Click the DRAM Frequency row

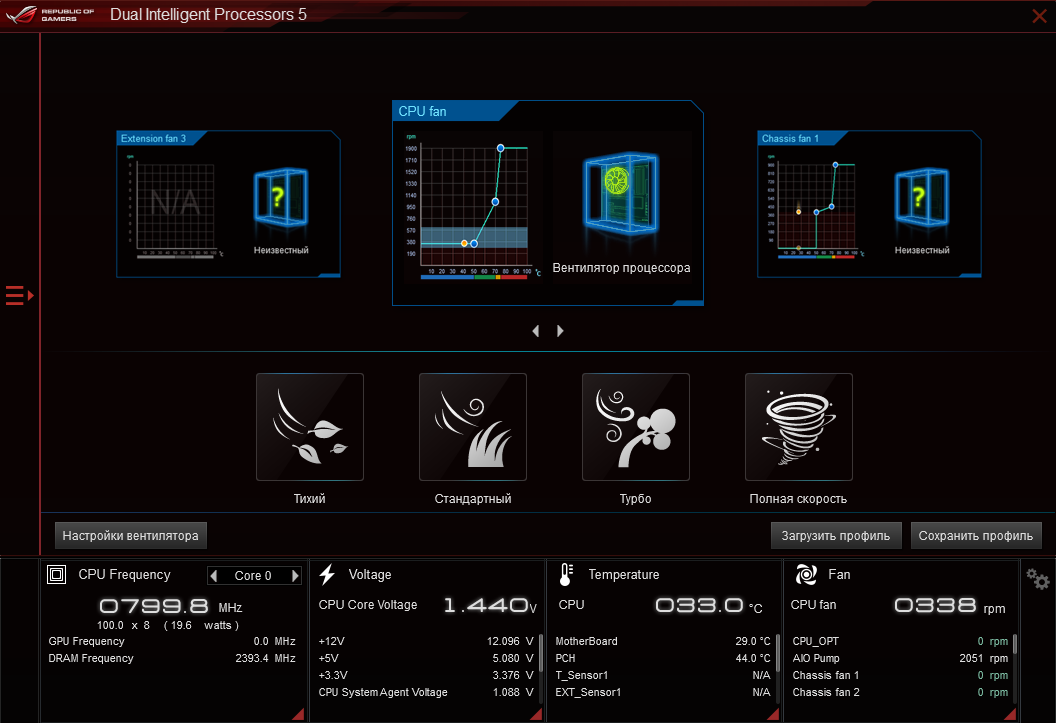172,658
